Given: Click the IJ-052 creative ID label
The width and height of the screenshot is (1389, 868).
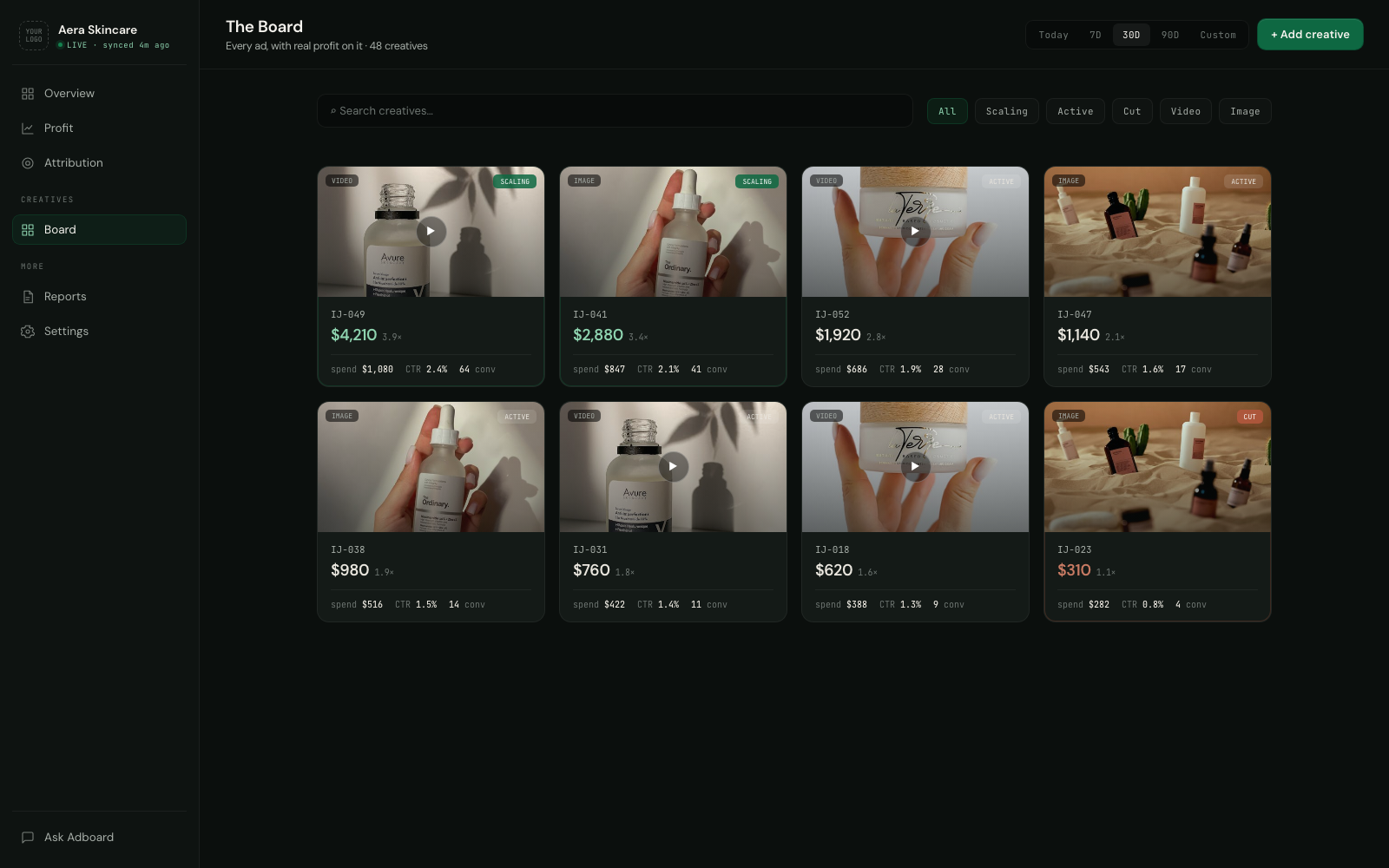Looking at the screenshot, I should tap(833, 314).
